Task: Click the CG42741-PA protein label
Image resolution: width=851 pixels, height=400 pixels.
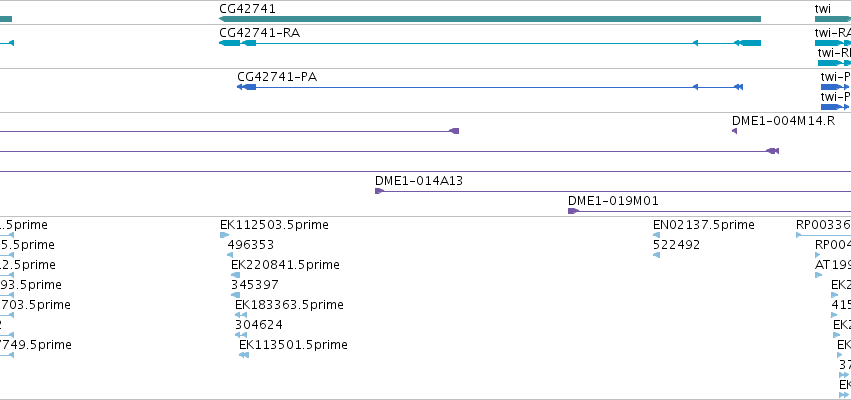Action: [277, 77]
